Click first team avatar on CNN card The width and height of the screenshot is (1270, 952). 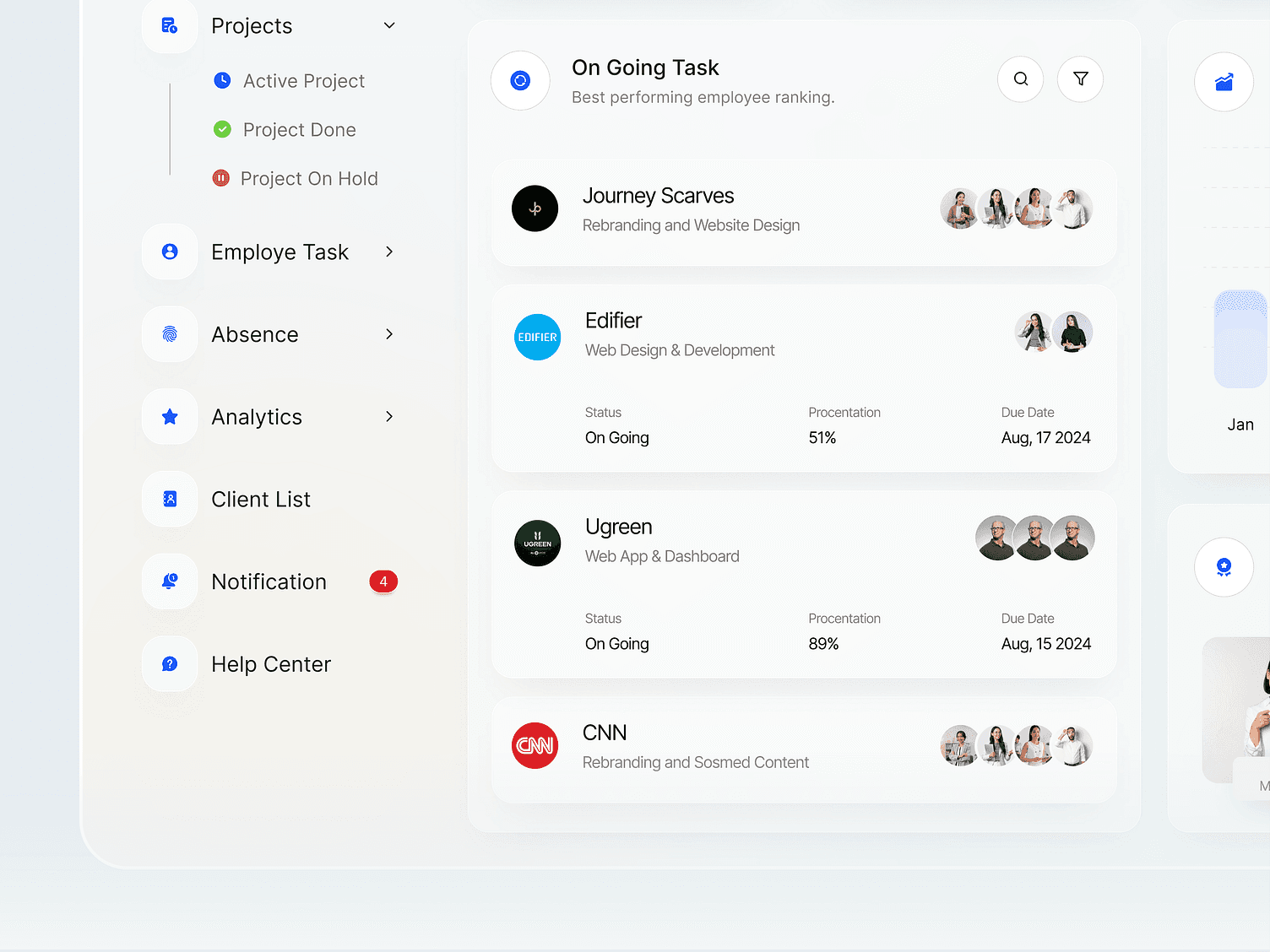(x=960, y=745)
